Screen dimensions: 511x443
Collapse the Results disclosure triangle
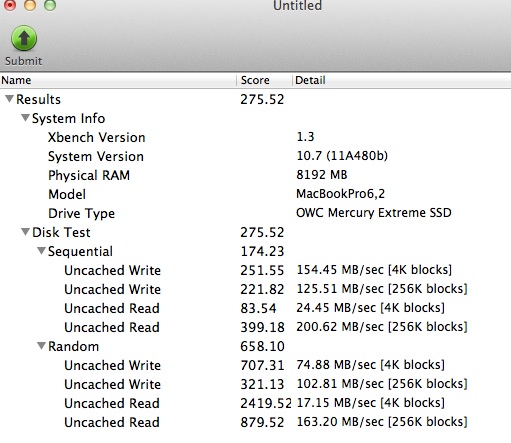[x=9, y=99]
